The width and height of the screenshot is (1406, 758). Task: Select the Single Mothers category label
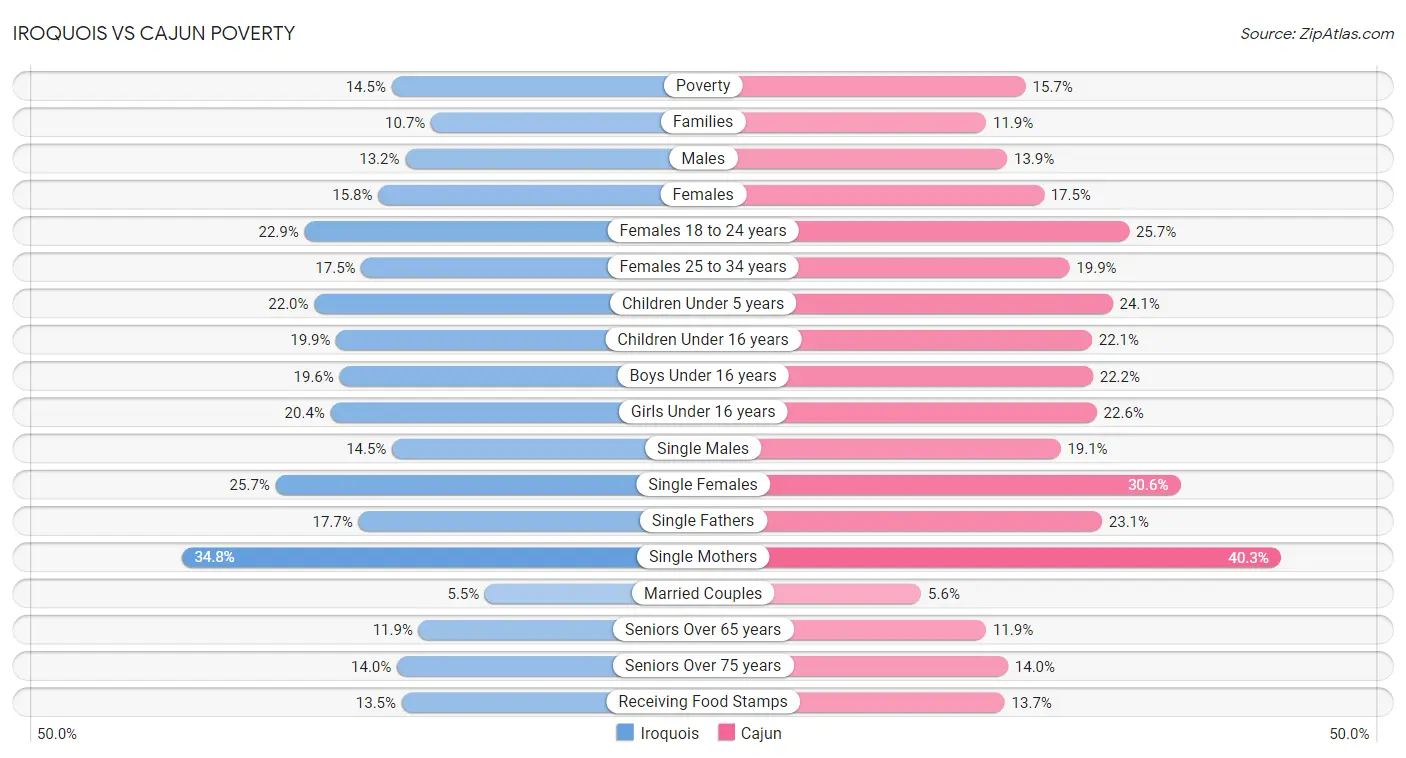[703, 557]
